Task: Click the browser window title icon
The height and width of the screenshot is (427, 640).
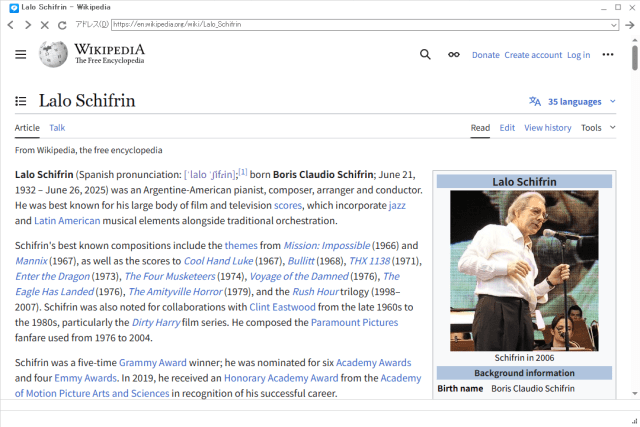Action: click(14, 7)
